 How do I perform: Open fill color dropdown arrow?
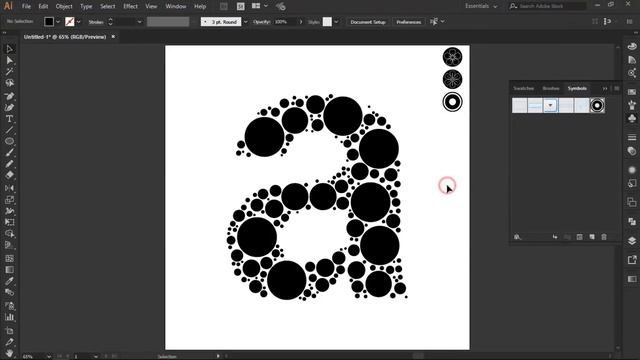pyautogui.click(x=58, y=22)
